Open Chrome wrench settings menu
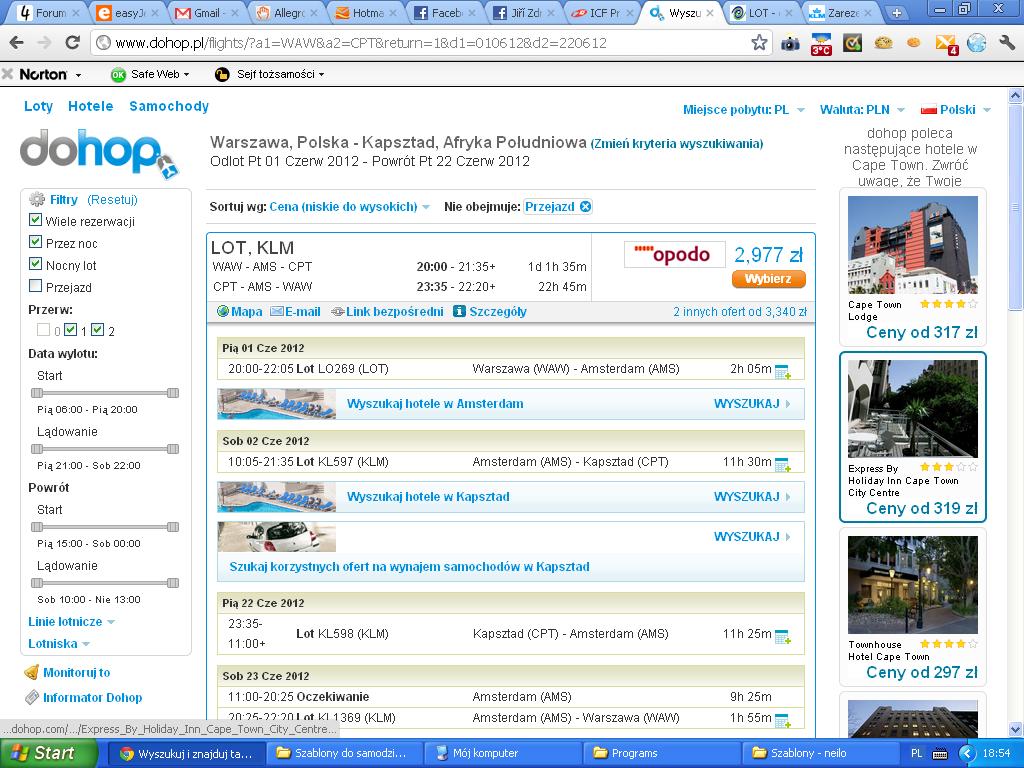Viewport: 1024px width, 768px height. 1006,43
